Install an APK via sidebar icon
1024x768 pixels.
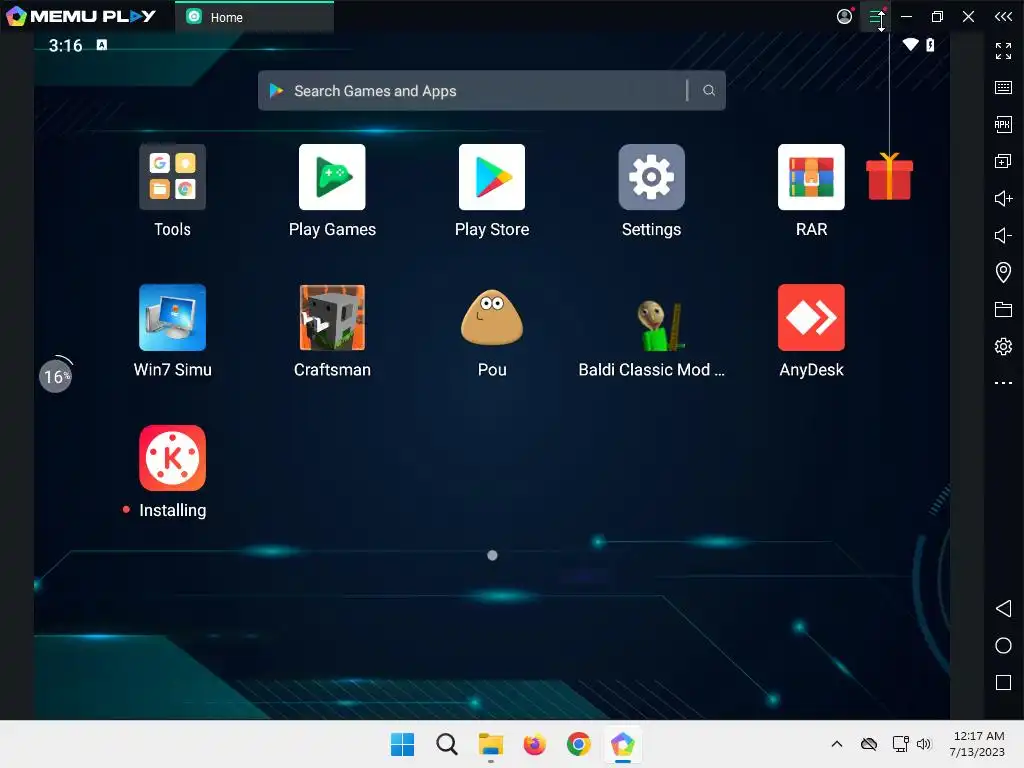[1003, 124]
